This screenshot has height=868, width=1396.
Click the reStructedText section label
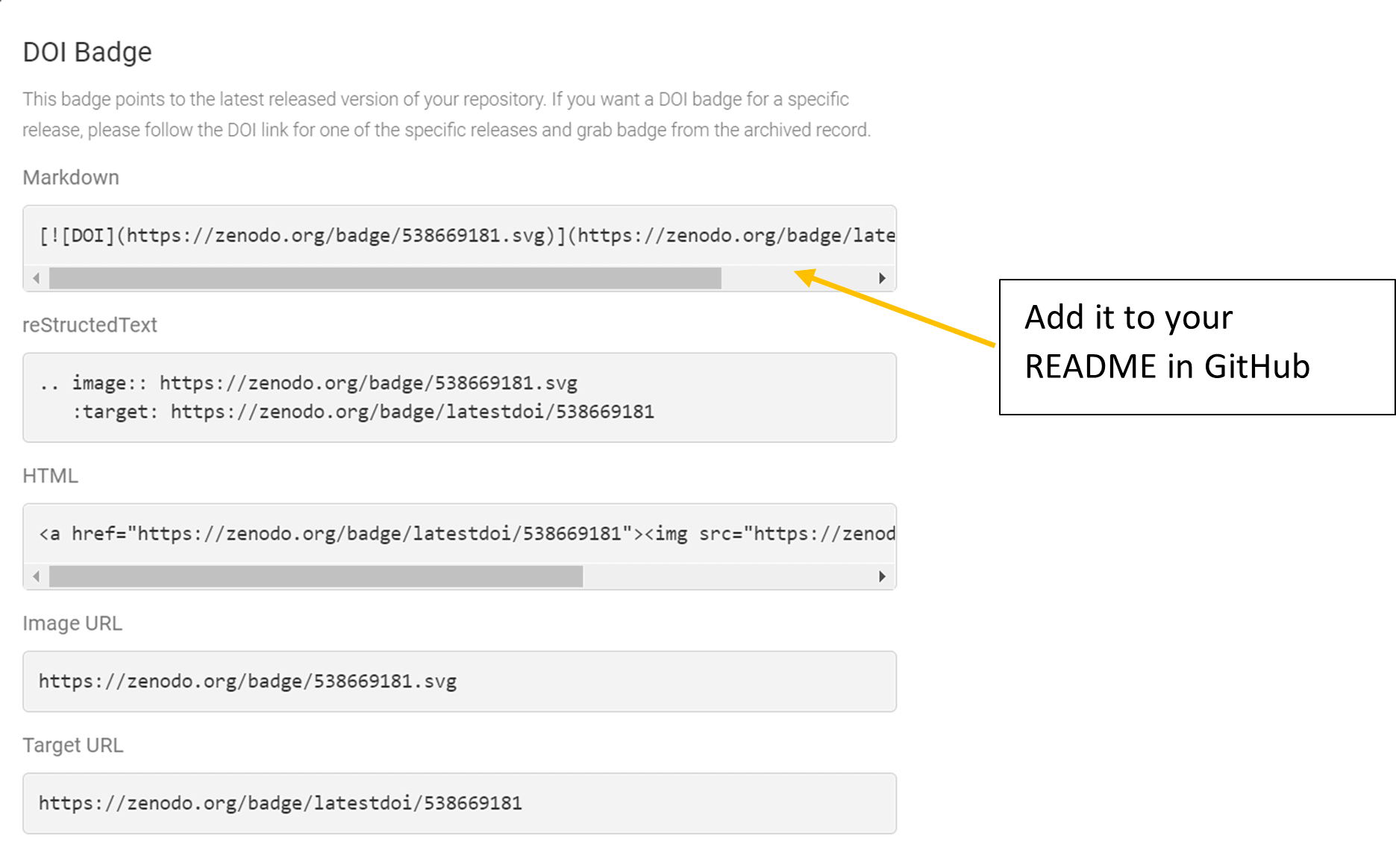[90, 325]
